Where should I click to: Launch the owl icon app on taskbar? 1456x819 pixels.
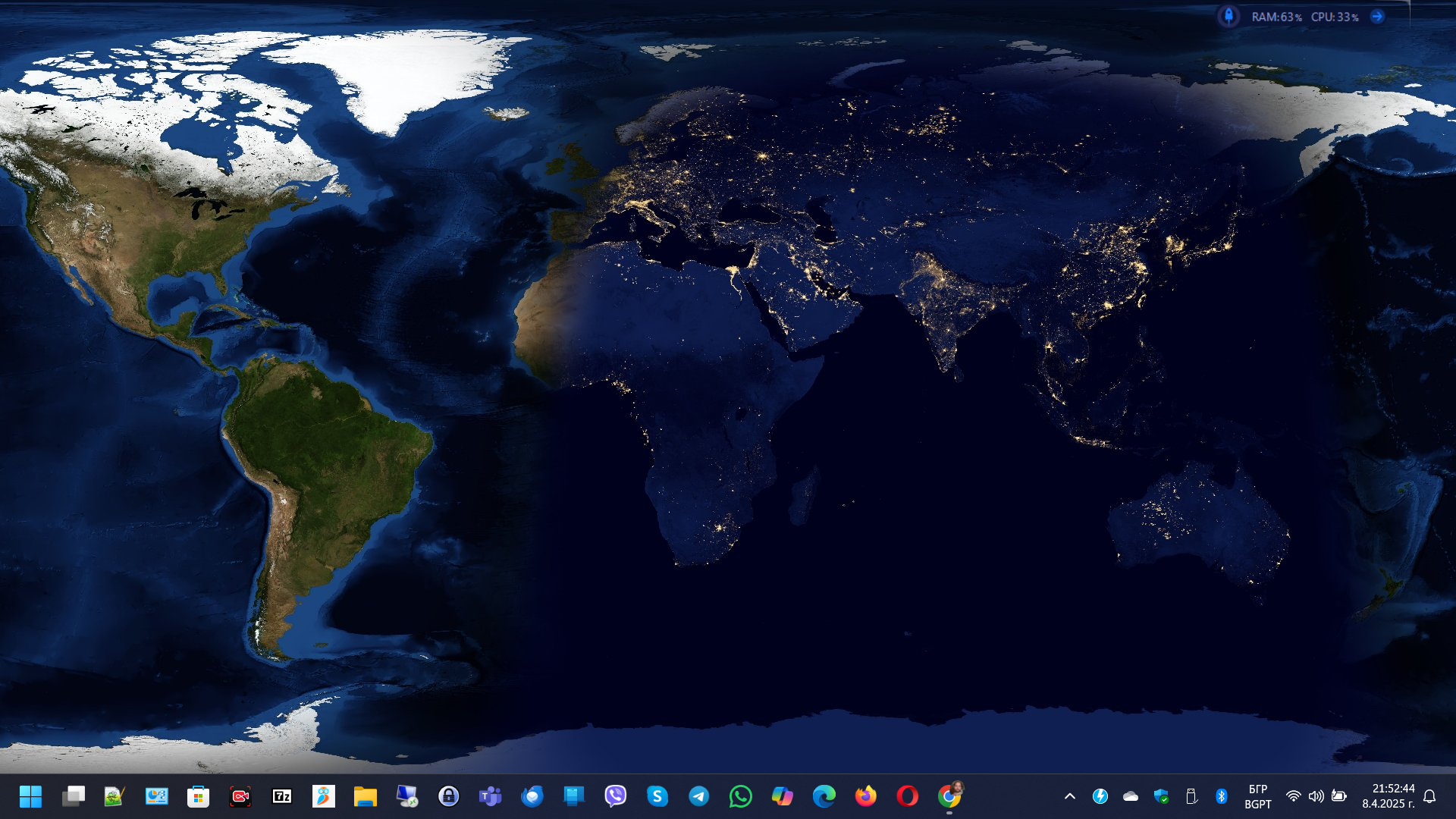coord(323,796)
